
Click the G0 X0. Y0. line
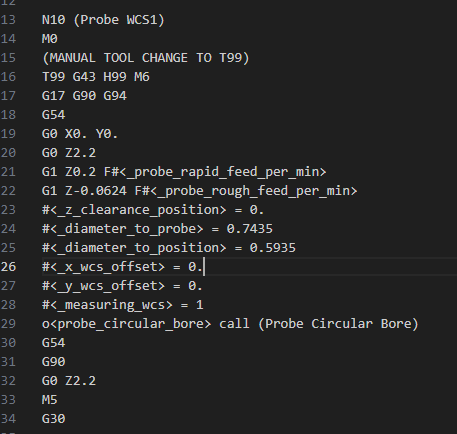tap(80, 134)
